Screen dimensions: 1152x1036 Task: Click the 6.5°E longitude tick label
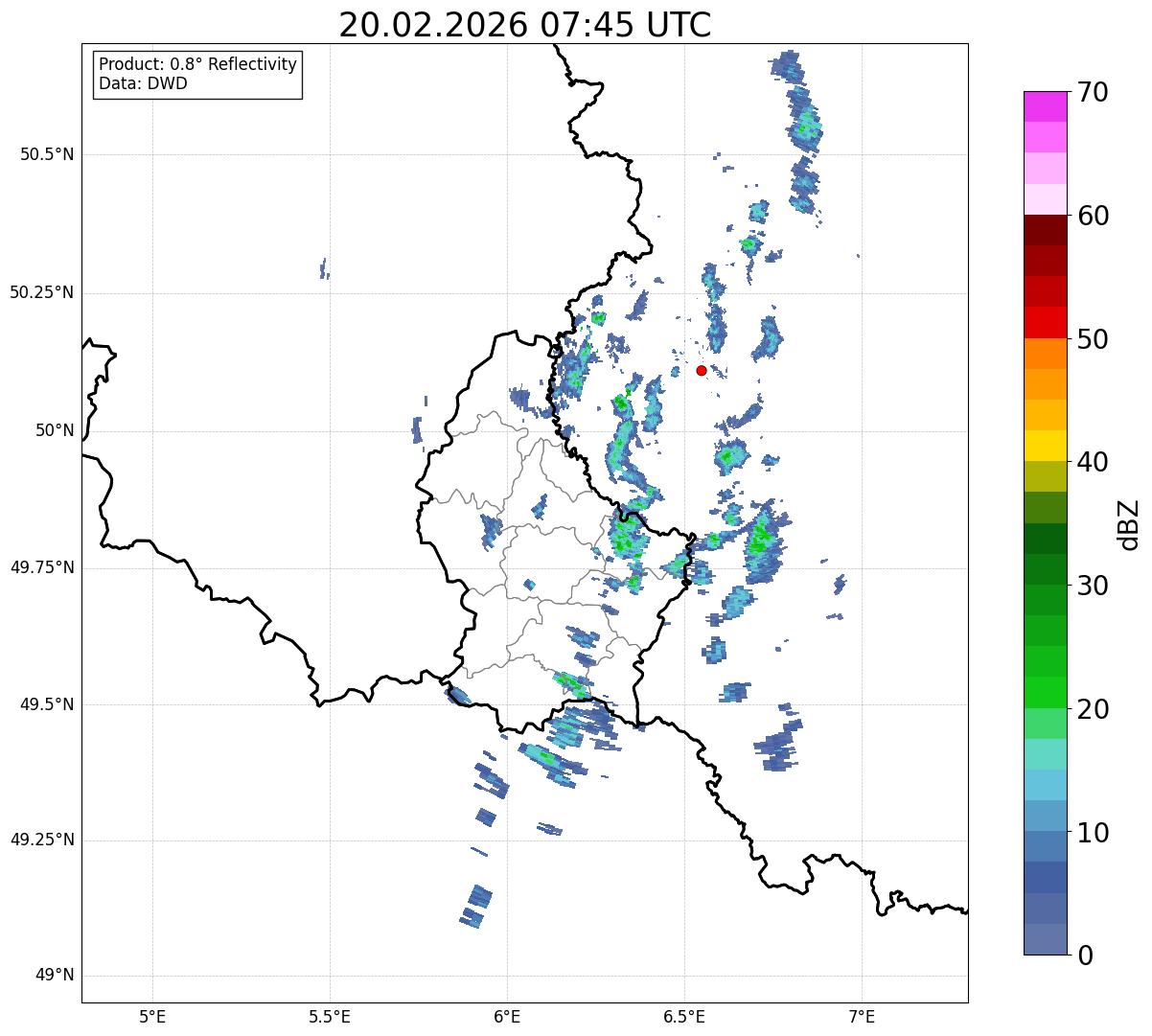[684, 1016]
